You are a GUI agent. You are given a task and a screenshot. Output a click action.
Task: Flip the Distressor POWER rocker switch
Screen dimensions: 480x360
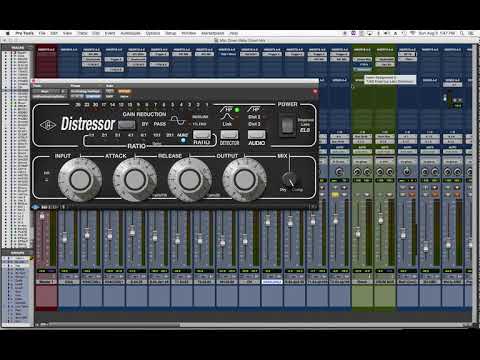click(287, 126)
